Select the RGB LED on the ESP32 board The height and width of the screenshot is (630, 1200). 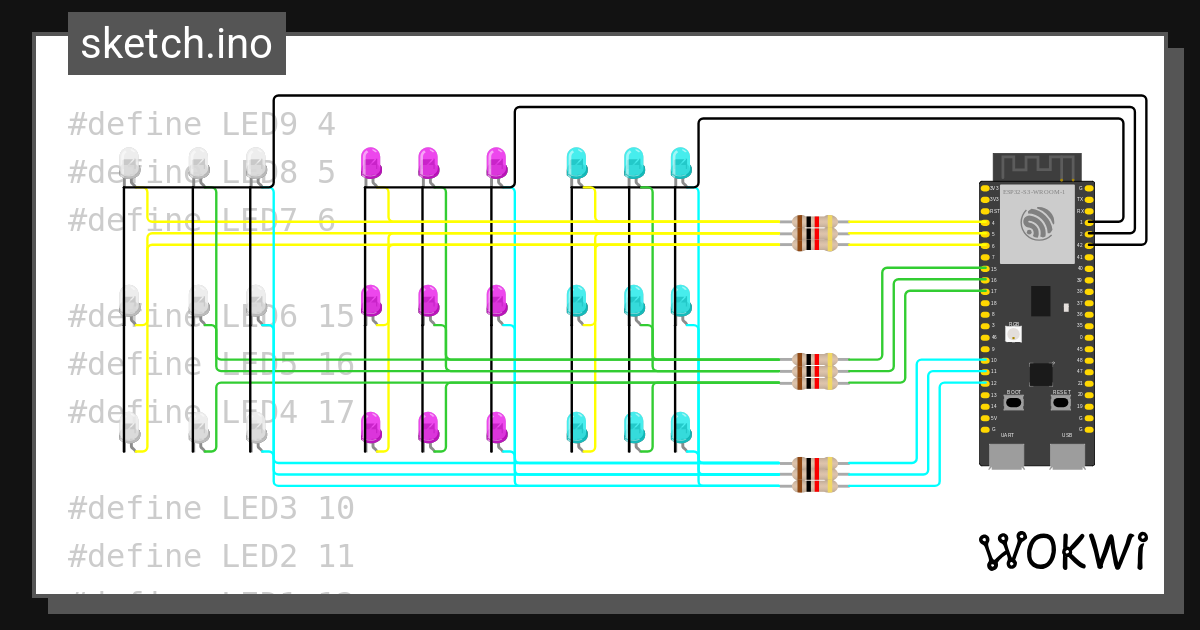[1014, 335]
